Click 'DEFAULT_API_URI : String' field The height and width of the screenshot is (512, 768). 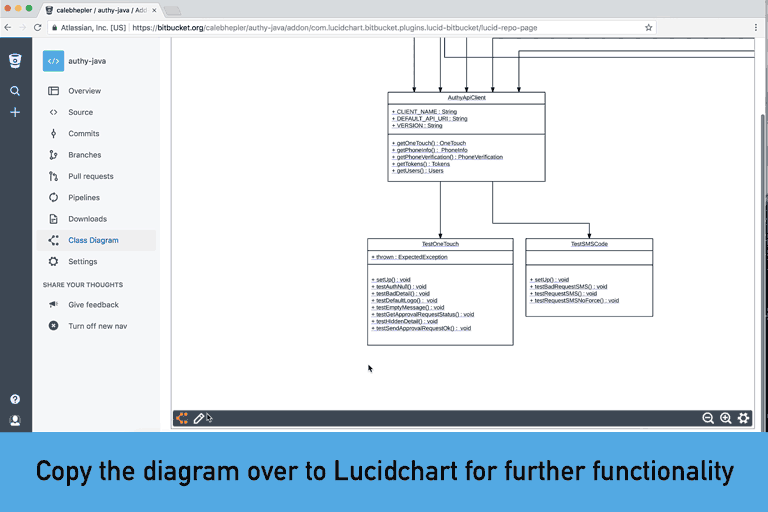(x=430, y=119)
